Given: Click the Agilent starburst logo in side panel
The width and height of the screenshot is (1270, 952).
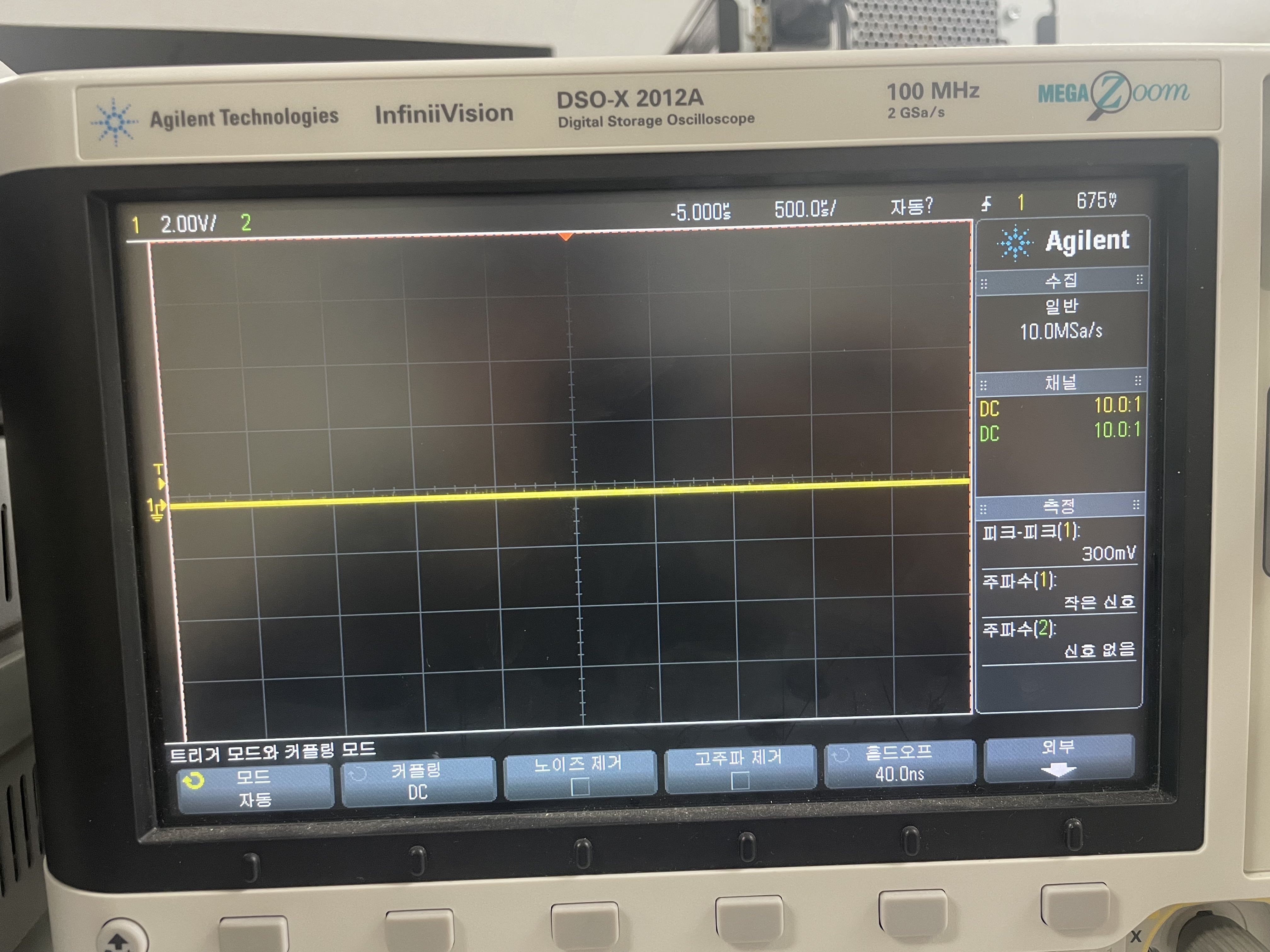Looking at the screenshot, I should pyautogui.click(x=1015, y=243).
